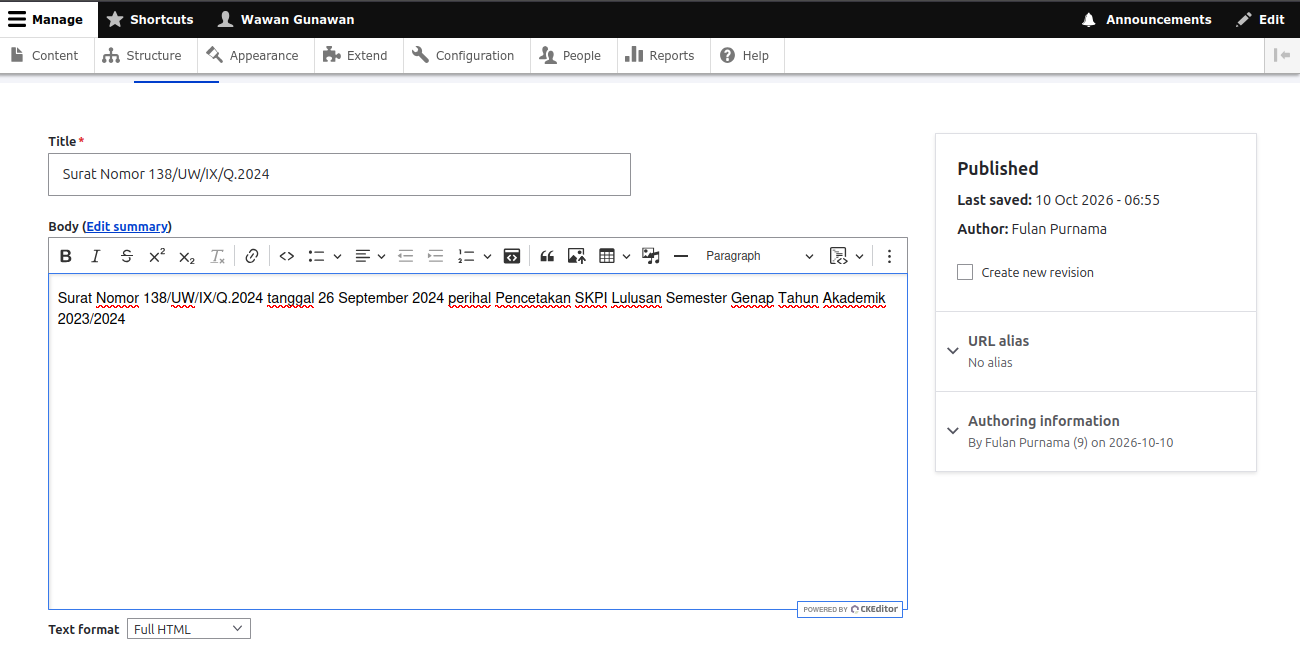Image resolution: width=1300 pixels, height=653 pixels.
Task: Open the Text format Full HTML dropdown
Action: tap(189, 629)
